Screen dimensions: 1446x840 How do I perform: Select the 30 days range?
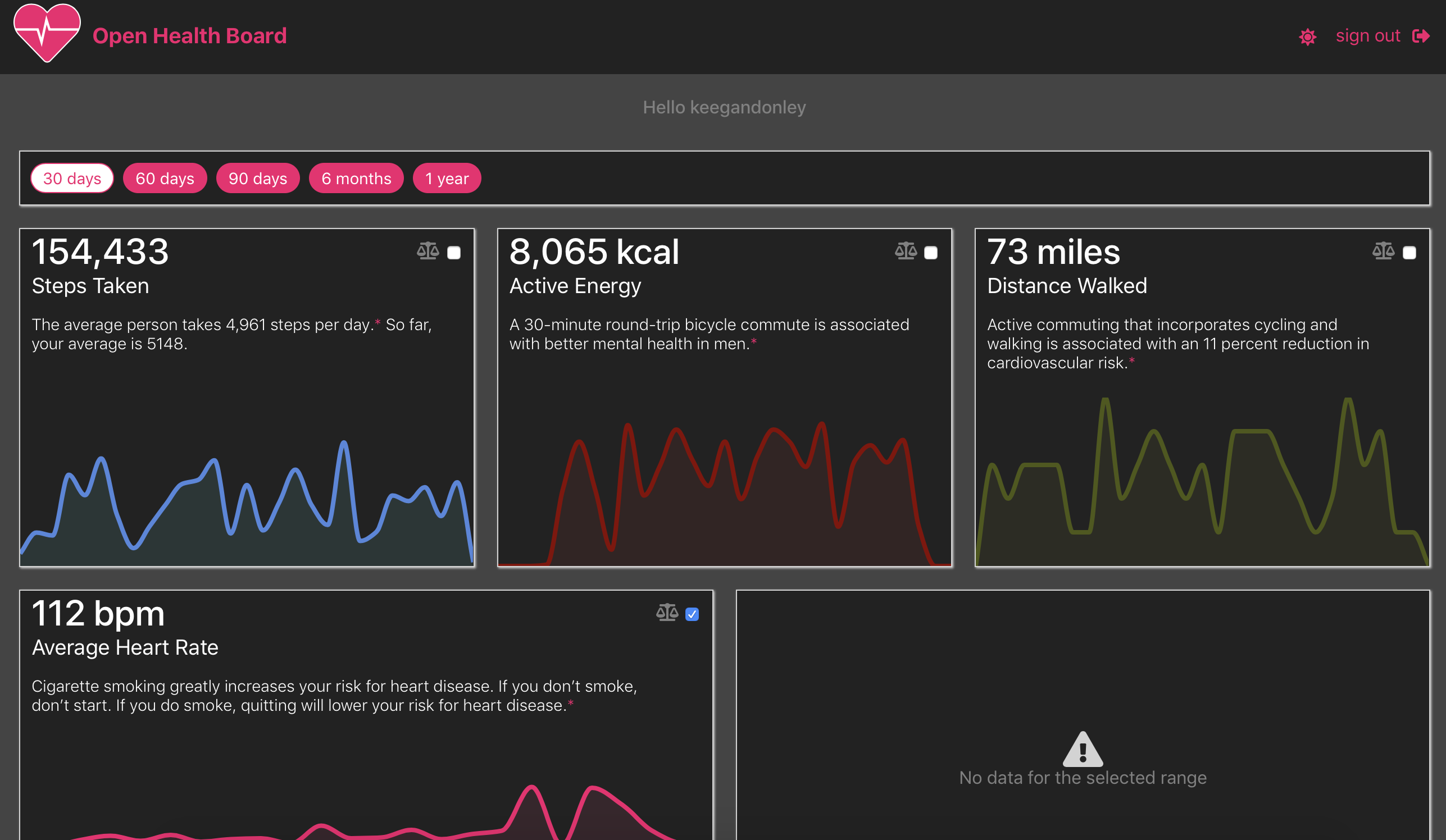coord(72,179)
